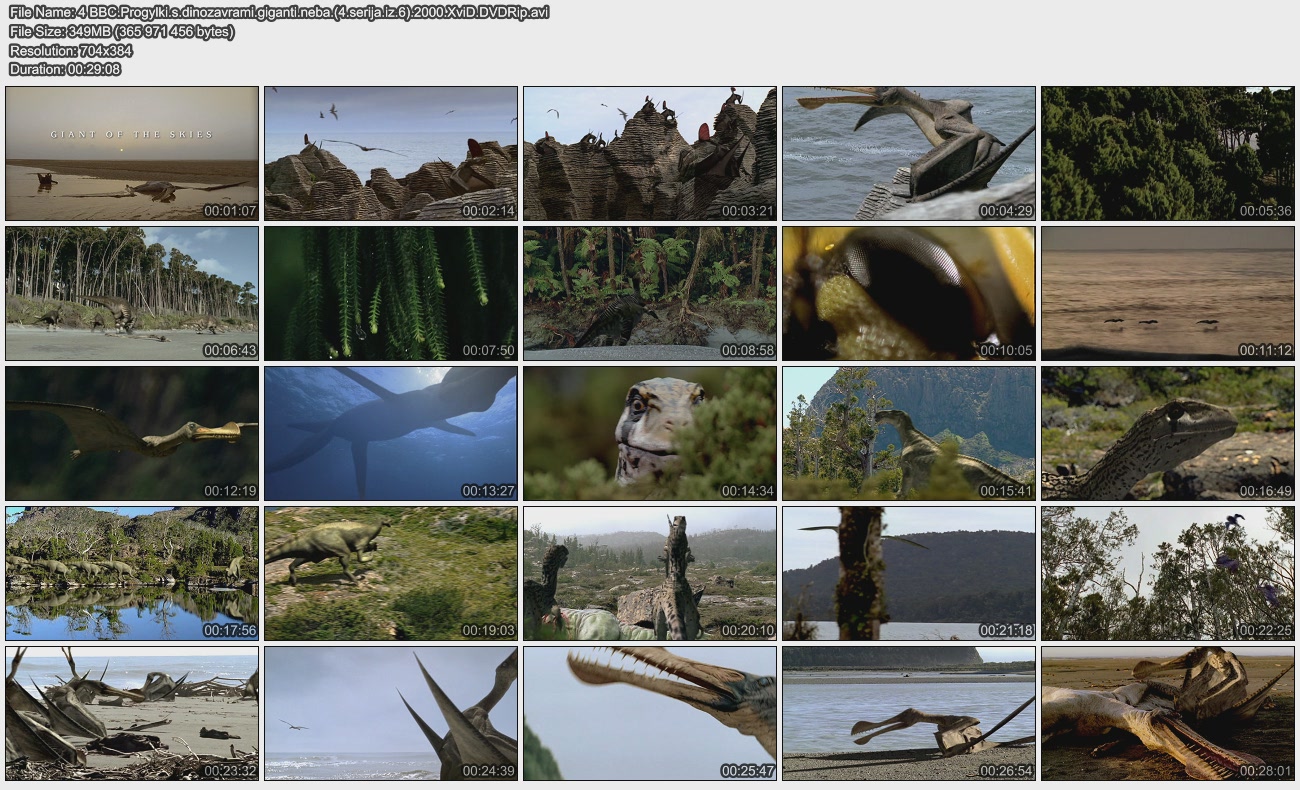Select the sunset sea frame at 00:11:12
Screen dimensions: 1300x790
tap(1168, 293)
